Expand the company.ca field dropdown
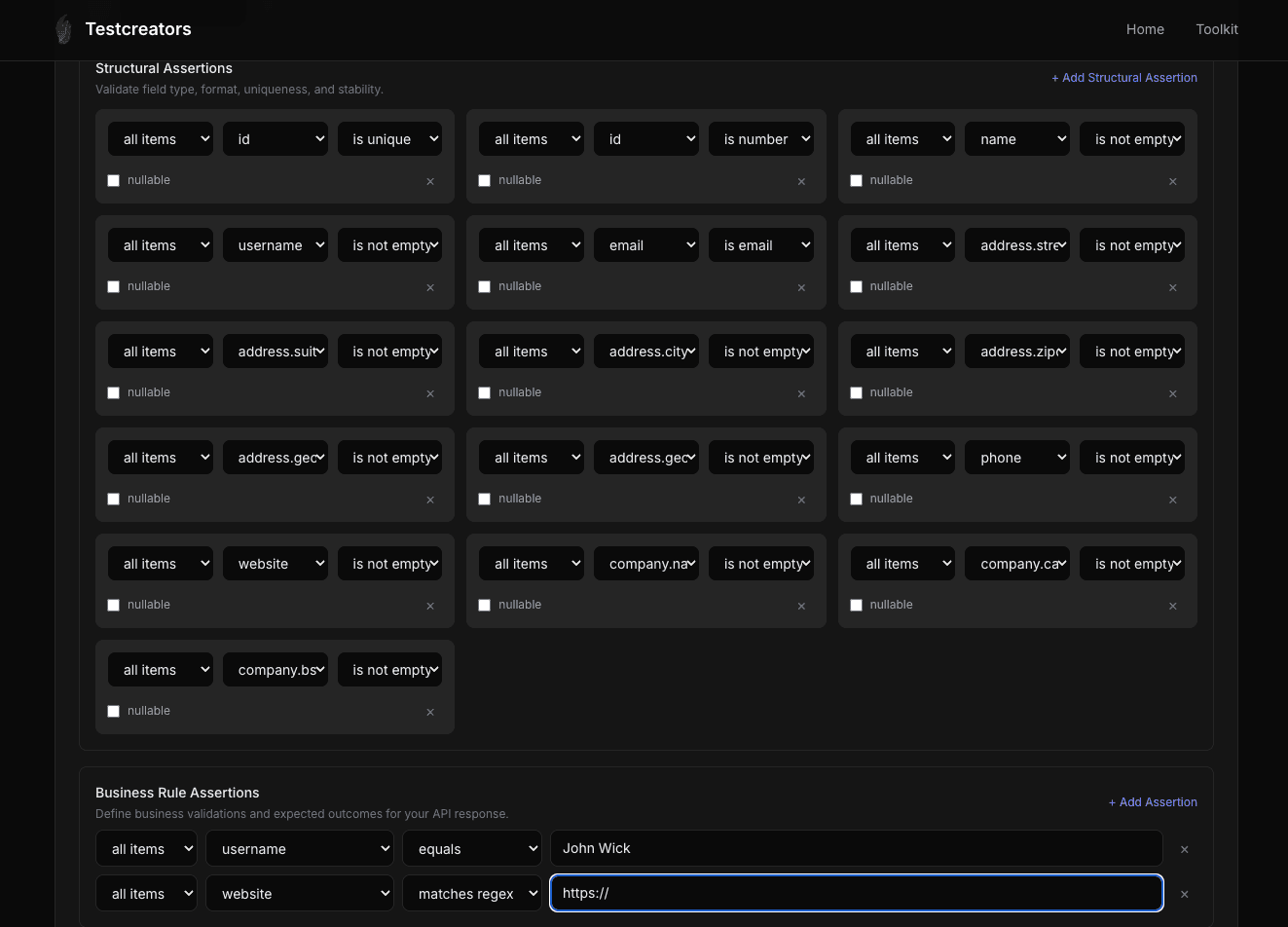Viewport: 1288px width, 927px height. coord(1017,564)
